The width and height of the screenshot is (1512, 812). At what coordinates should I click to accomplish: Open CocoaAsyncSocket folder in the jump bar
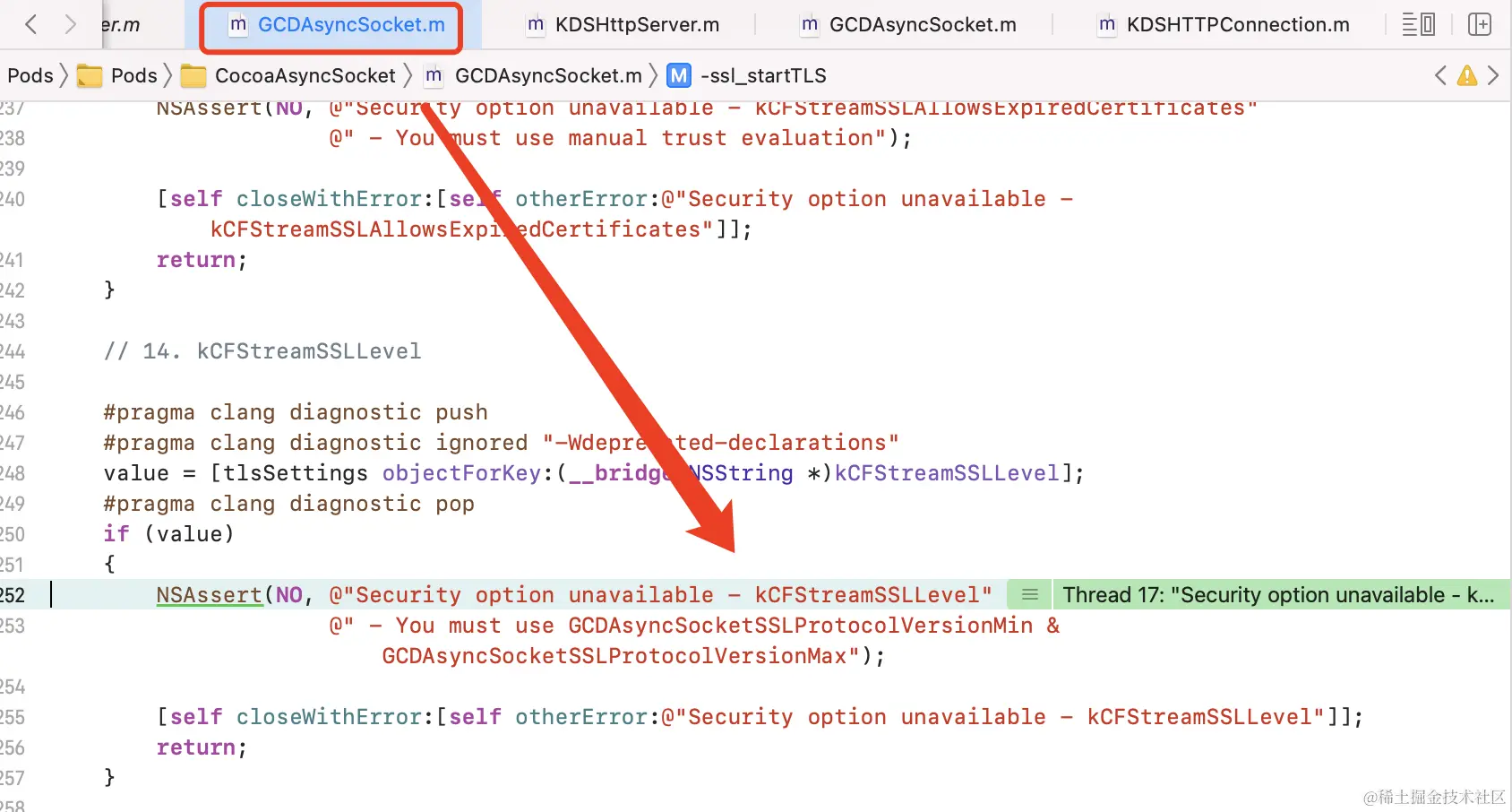(288, 75)
